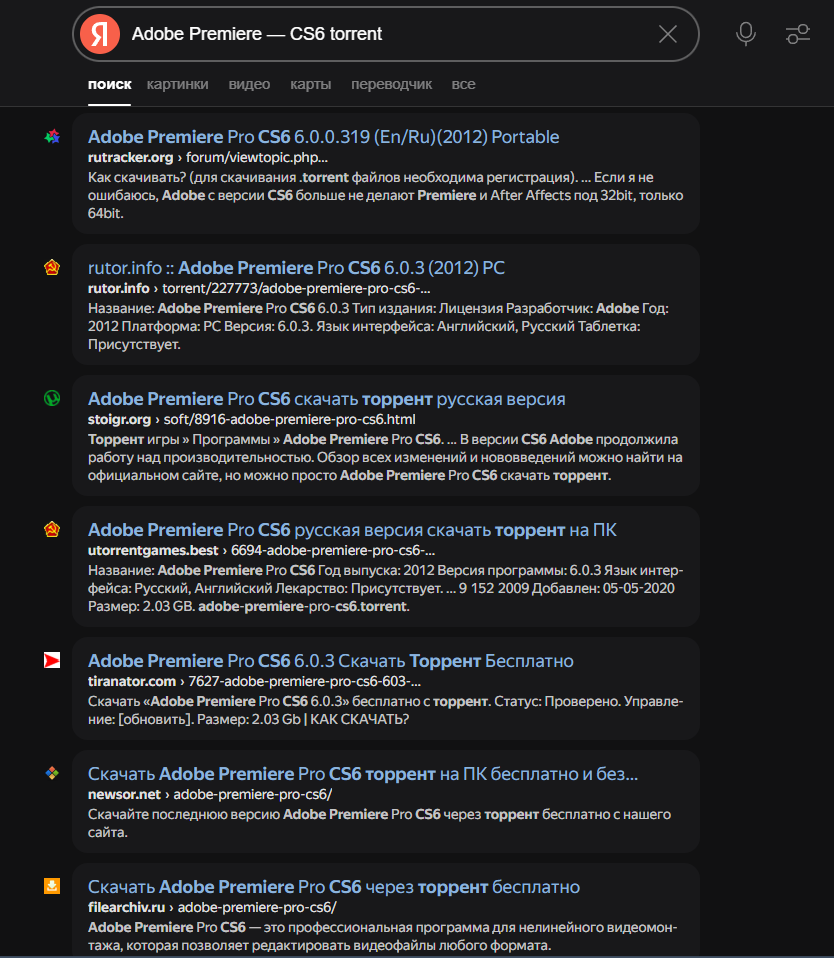The image size is (834, 958).
Task: Open result торрент на ПК бесплатно и без...
Action: point(363,774)
